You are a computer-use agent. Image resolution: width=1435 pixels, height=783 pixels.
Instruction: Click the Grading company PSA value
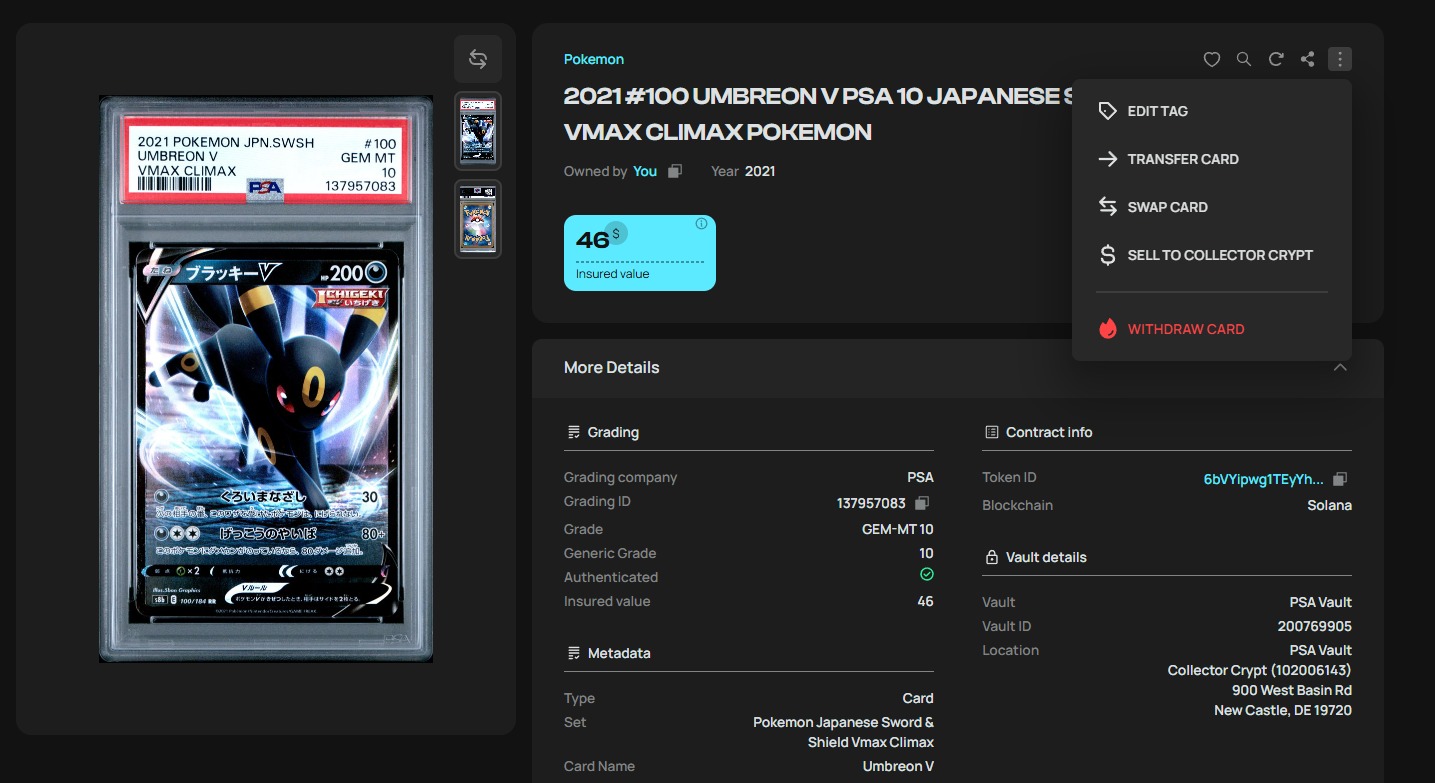coord(921,477)
